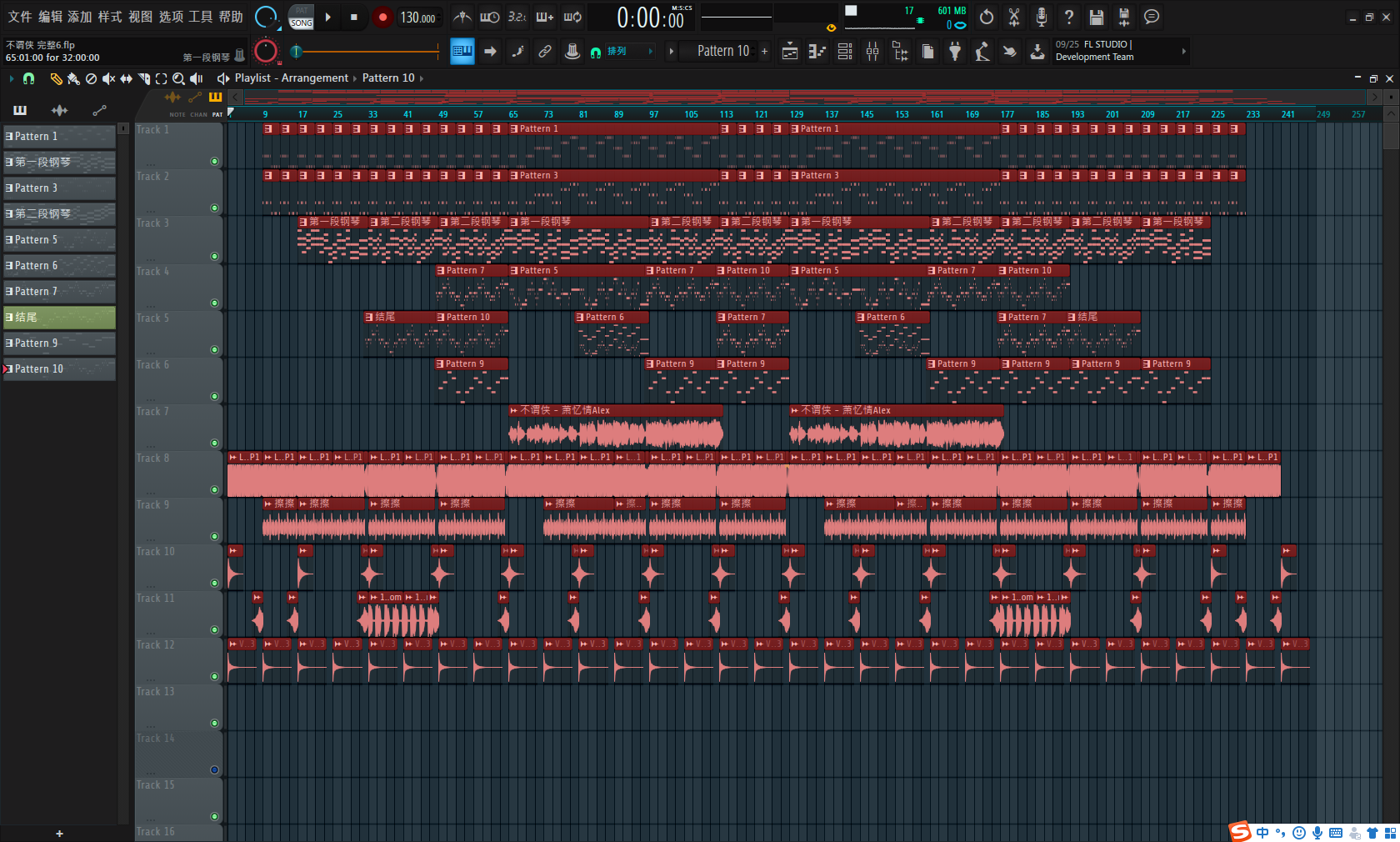Open the 文件 menu
The image size is (1400, 842).
click(x=20, y=17)
